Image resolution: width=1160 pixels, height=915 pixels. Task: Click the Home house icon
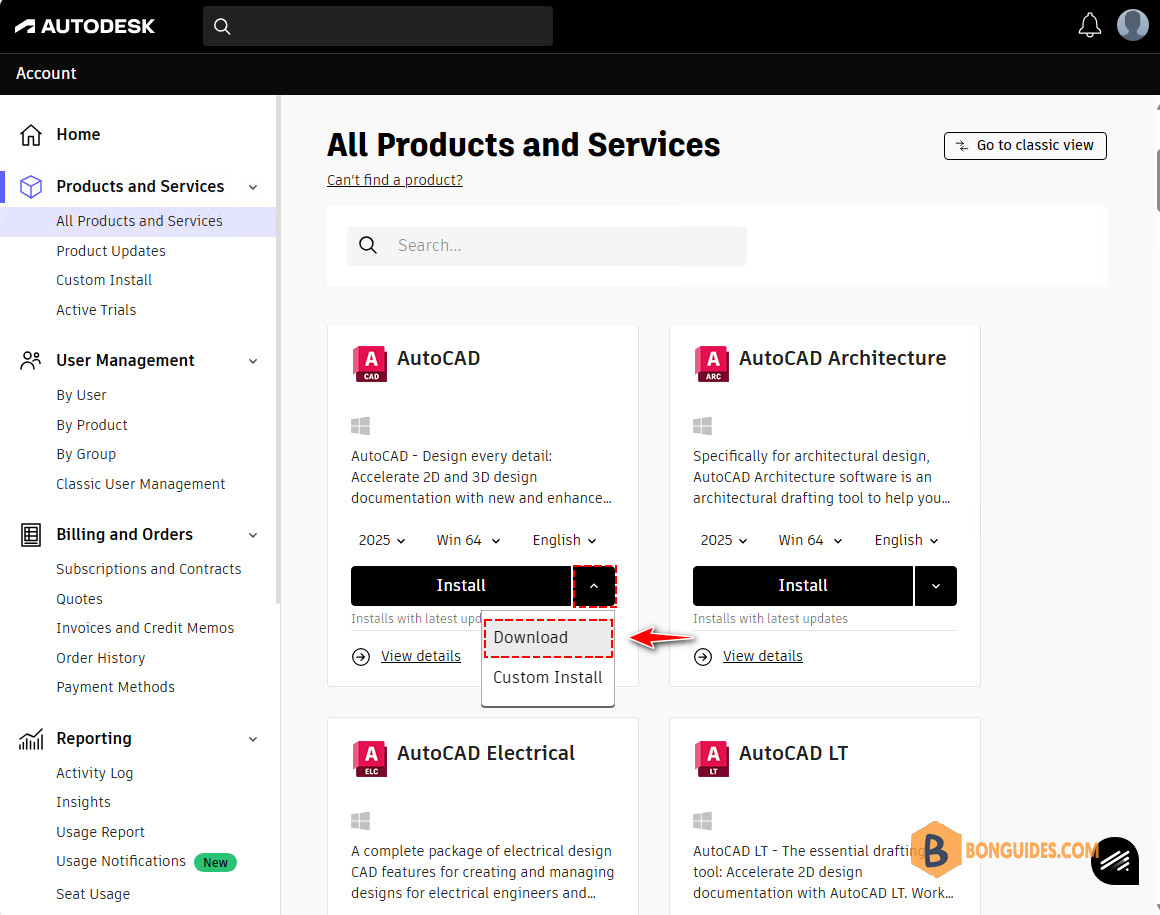tap(30, 135)
